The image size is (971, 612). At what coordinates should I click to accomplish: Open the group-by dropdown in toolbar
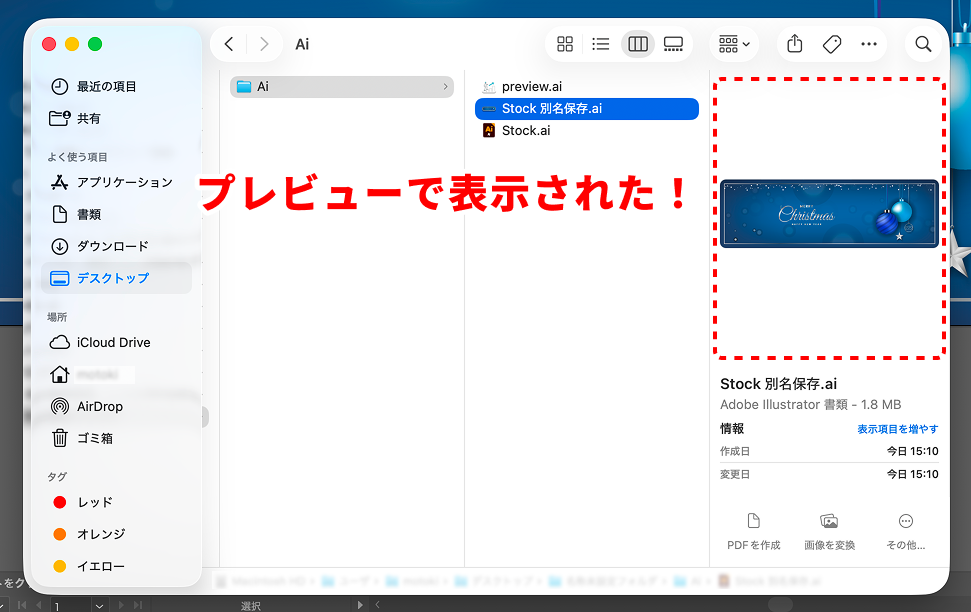[734, 44]
